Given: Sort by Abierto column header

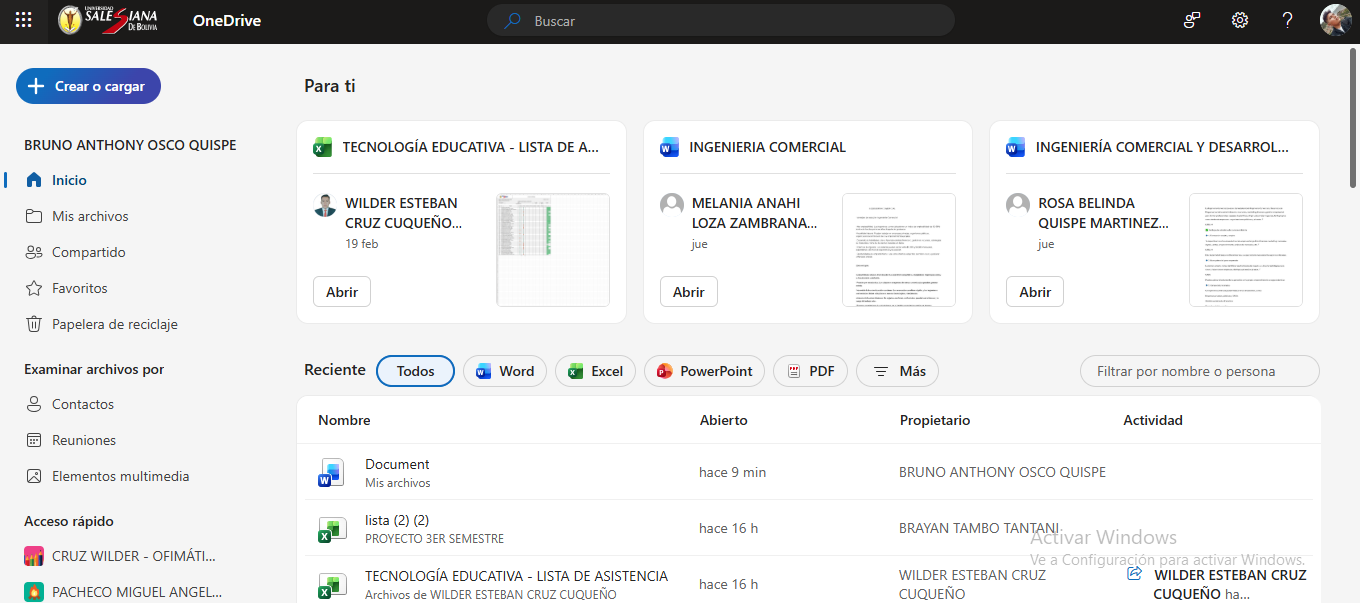Looking at the screenshot, I should [723, 420].
